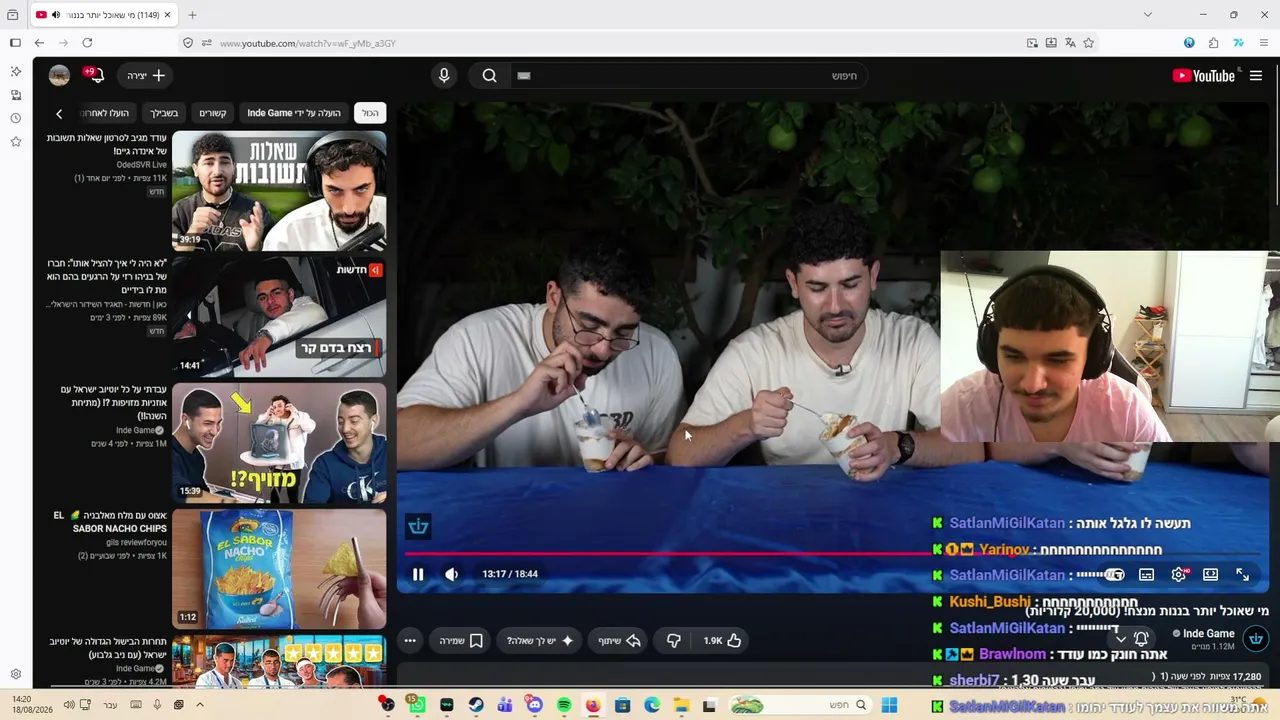Open the 'מזויף?!' video thumbnail
The image size is (1280, 720).
(279, 443)
